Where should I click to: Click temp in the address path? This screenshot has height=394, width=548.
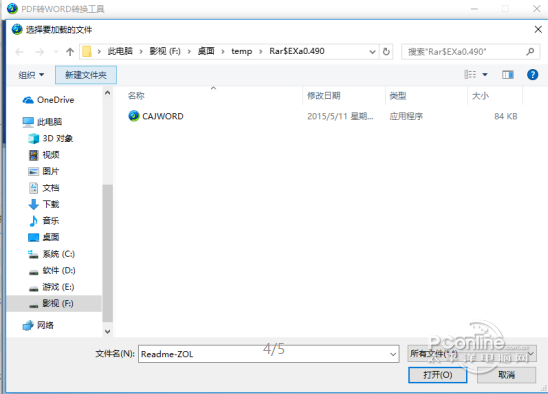point(241,51)
